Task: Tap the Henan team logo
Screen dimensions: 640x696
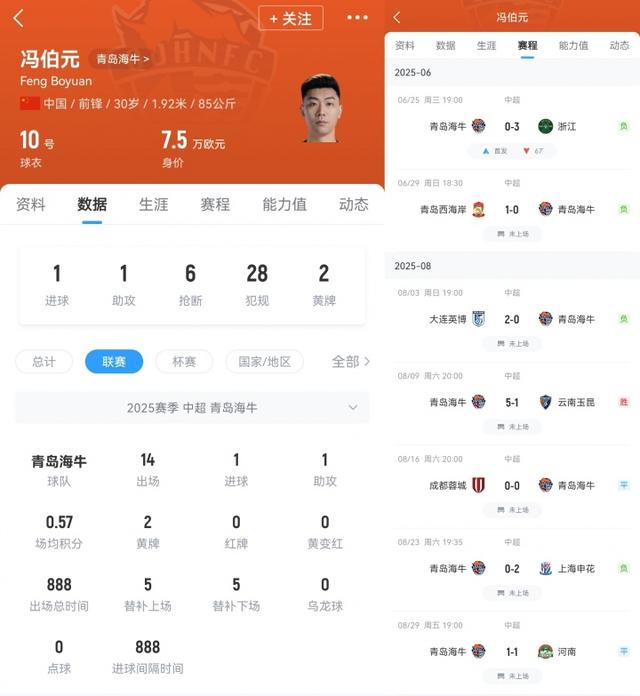Action: point(545,652)
